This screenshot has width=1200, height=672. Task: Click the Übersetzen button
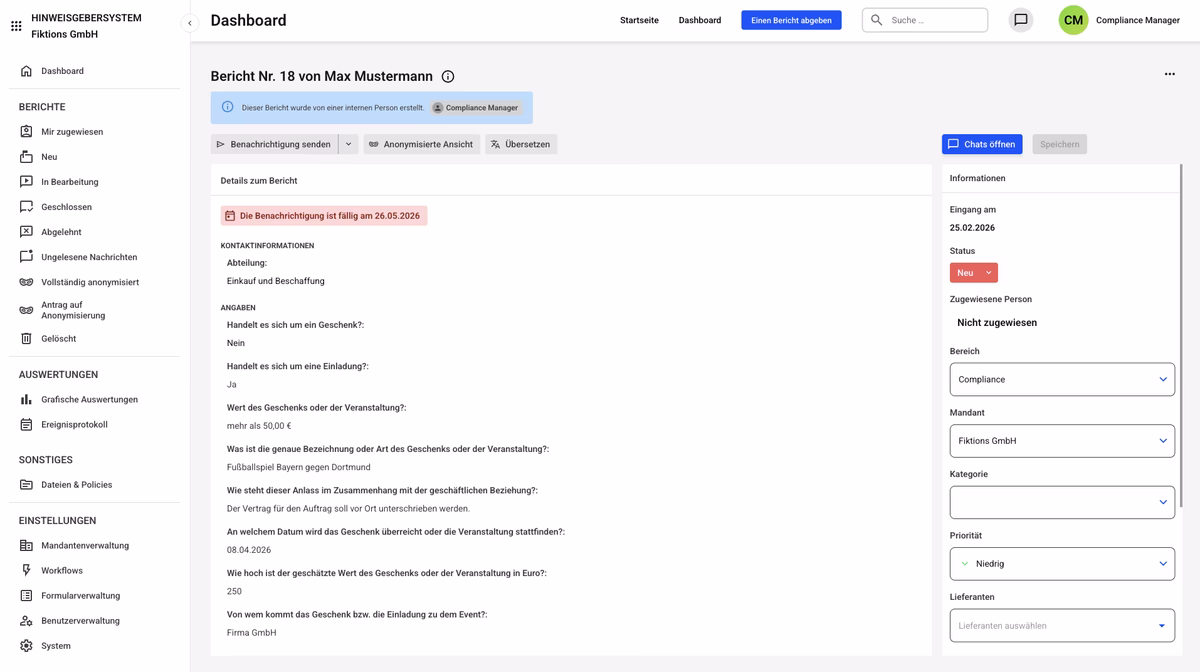(521, 144)
